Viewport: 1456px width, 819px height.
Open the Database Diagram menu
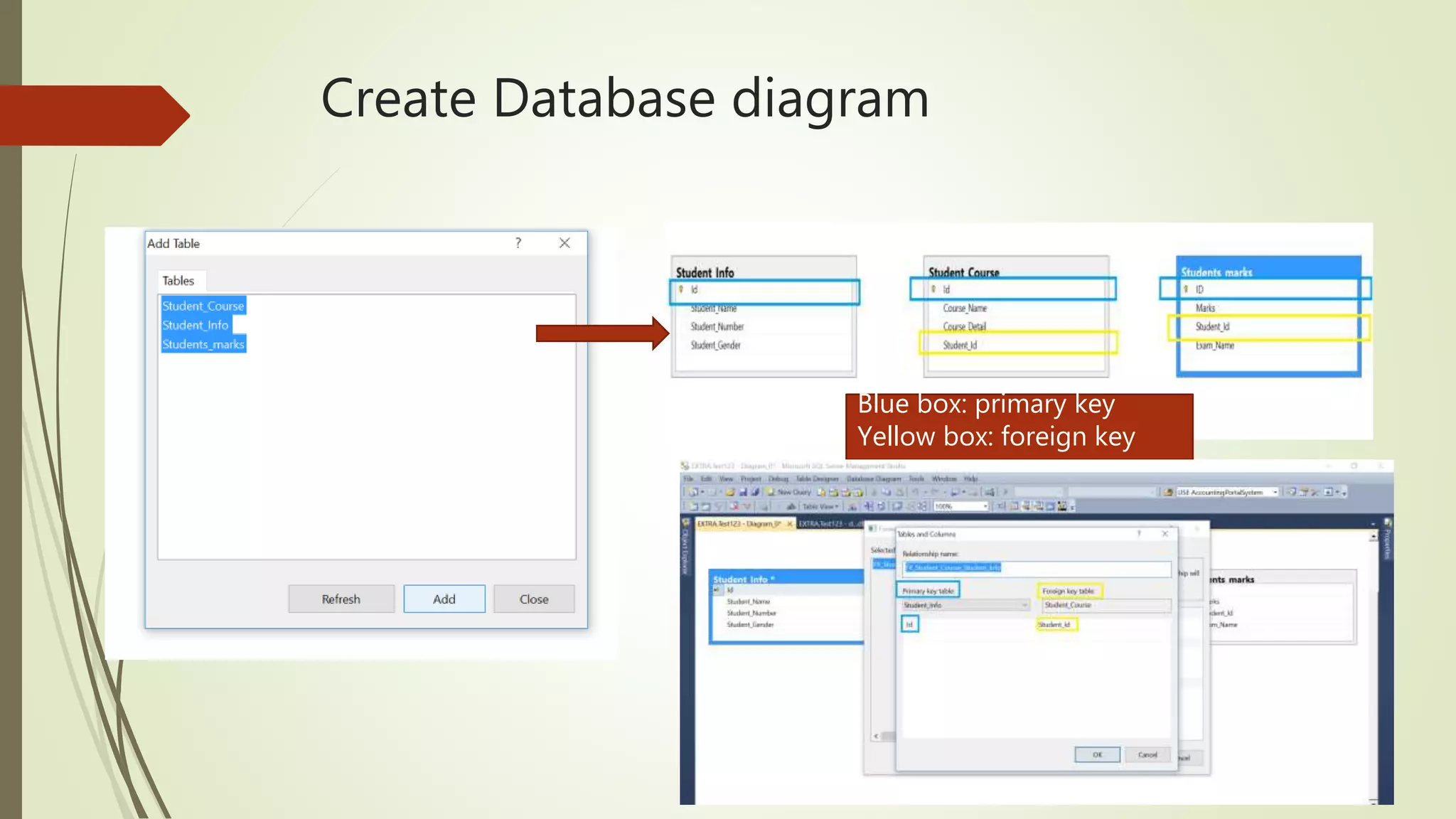pyautogui.click(x=874, y=478)
